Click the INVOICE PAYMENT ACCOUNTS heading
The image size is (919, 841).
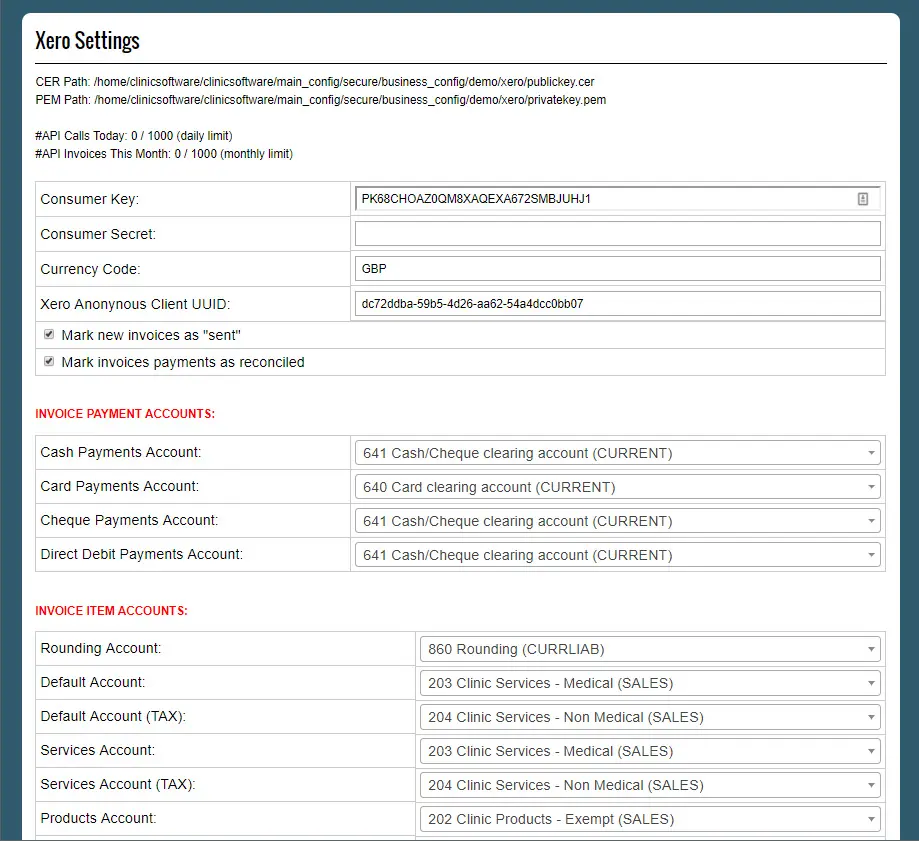(125, 414)
